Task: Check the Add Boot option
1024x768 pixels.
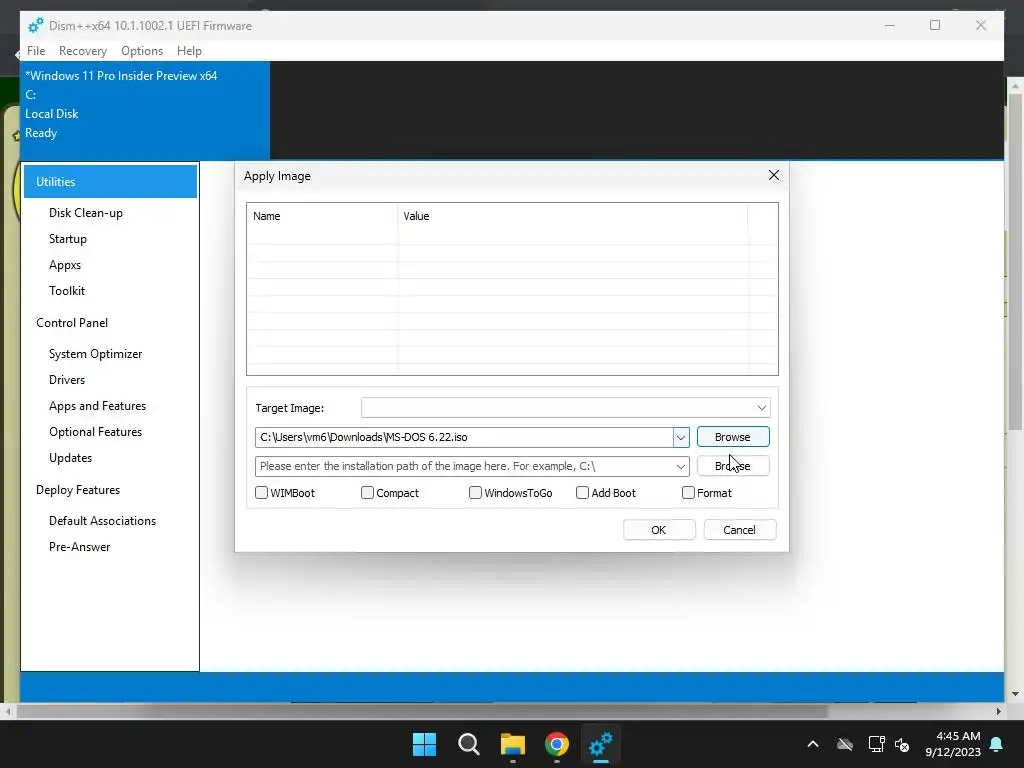Action: point(583,492)
